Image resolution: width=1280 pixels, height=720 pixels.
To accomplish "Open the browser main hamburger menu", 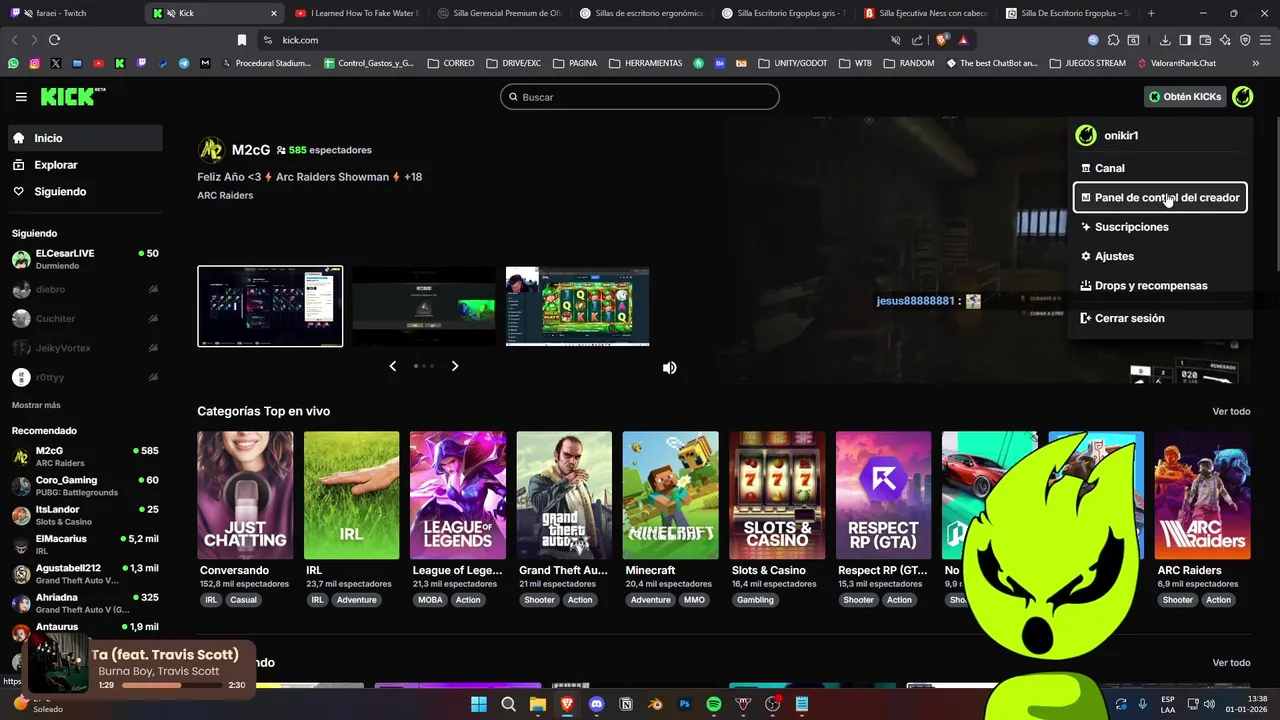I will [1265, 40].
